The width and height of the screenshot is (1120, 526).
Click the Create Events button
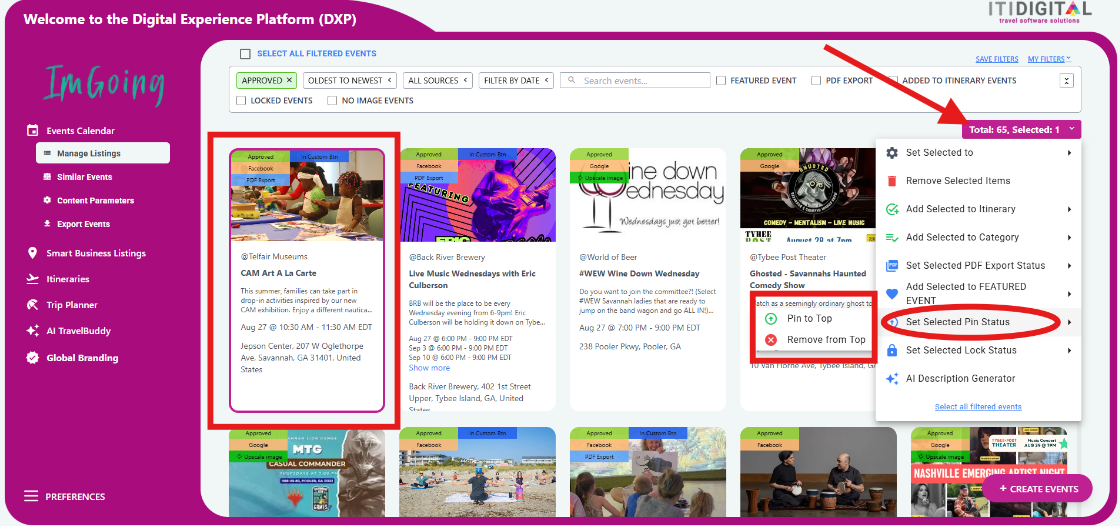click(x=1038, y=489)
